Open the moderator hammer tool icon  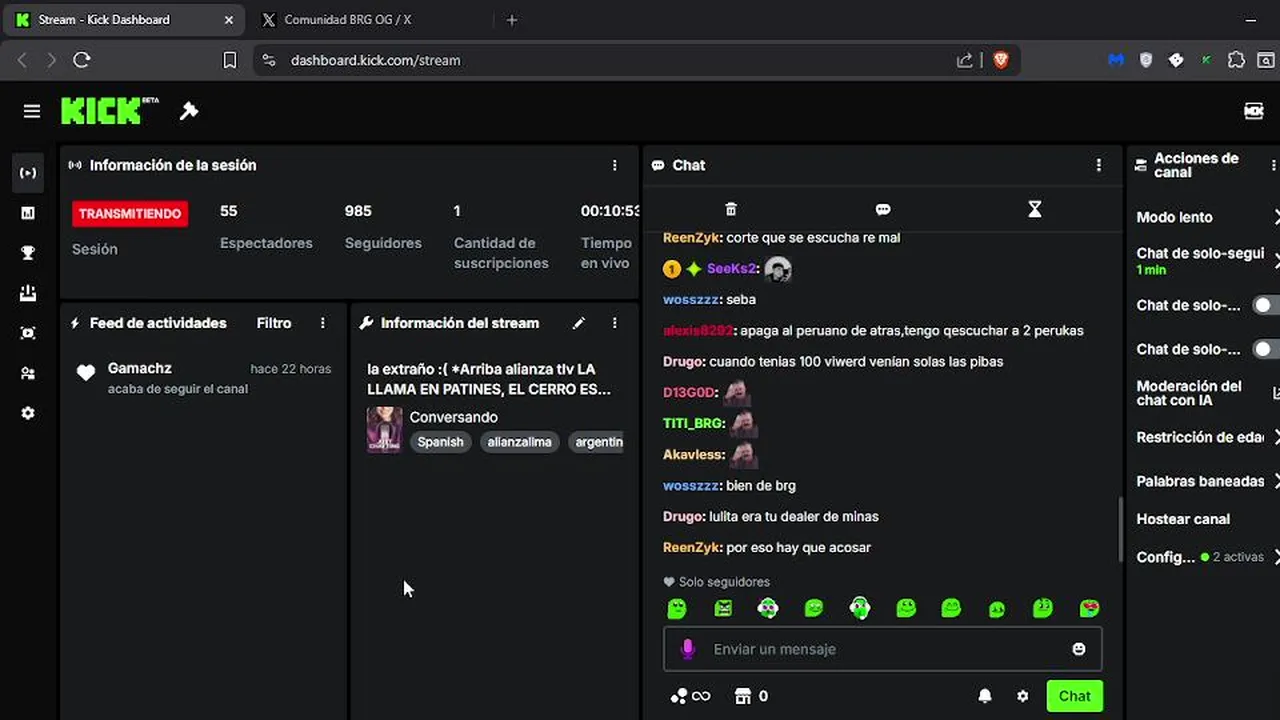click(189, 111)
